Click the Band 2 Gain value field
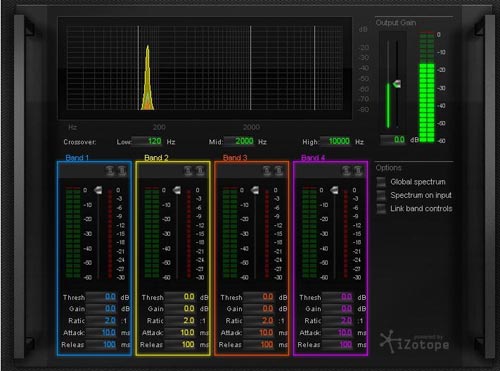The height and width of the screenshot is (371, 500). [x=180, y=309]
